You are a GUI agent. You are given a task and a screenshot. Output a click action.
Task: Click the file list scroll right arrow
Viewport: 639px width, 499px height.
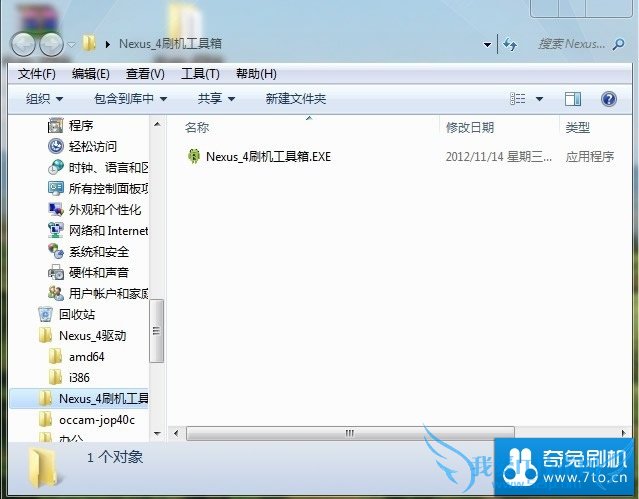pyautogui.click(x=623, y=433)
